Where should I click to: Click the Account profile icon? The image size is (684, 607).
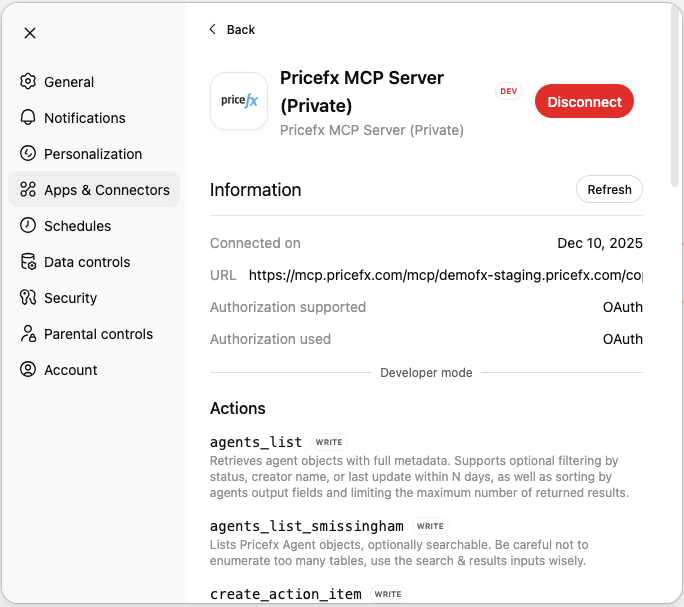[28, 370]
